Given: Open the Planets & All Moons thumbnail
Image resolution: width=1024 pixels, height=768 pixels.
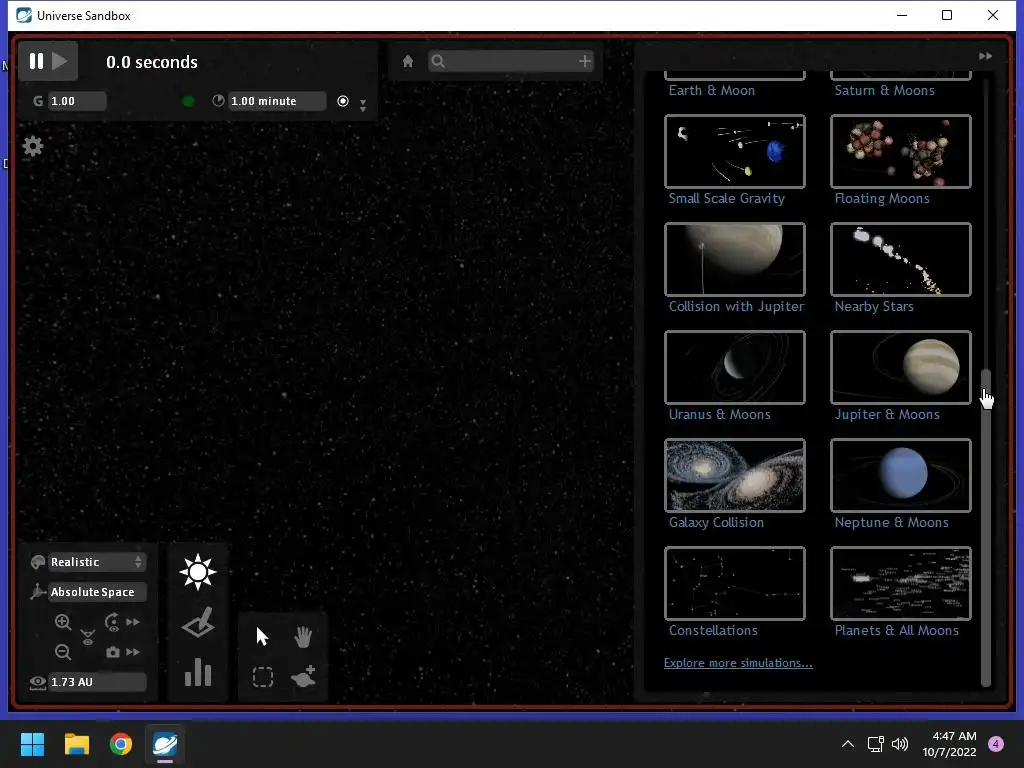Looking at the screenshot, I should (x=901, y=583).
